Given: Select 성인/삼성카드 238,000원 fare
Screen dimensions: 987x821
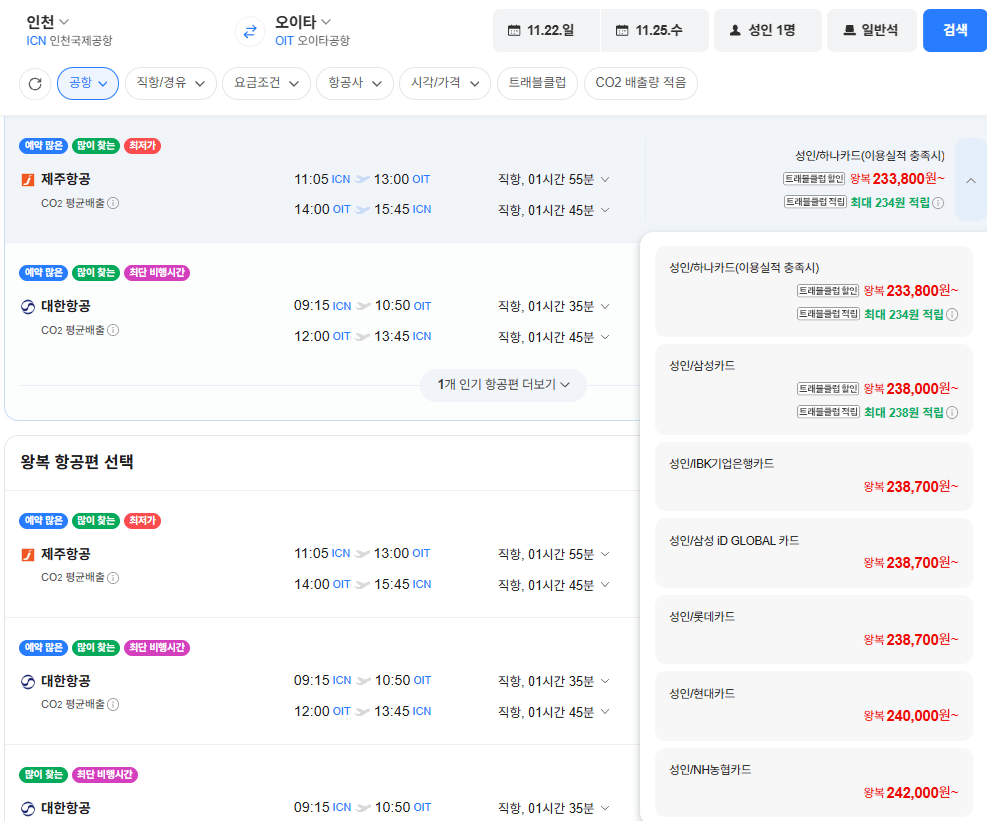Looking at the screenshot, I should click(814, 389).
